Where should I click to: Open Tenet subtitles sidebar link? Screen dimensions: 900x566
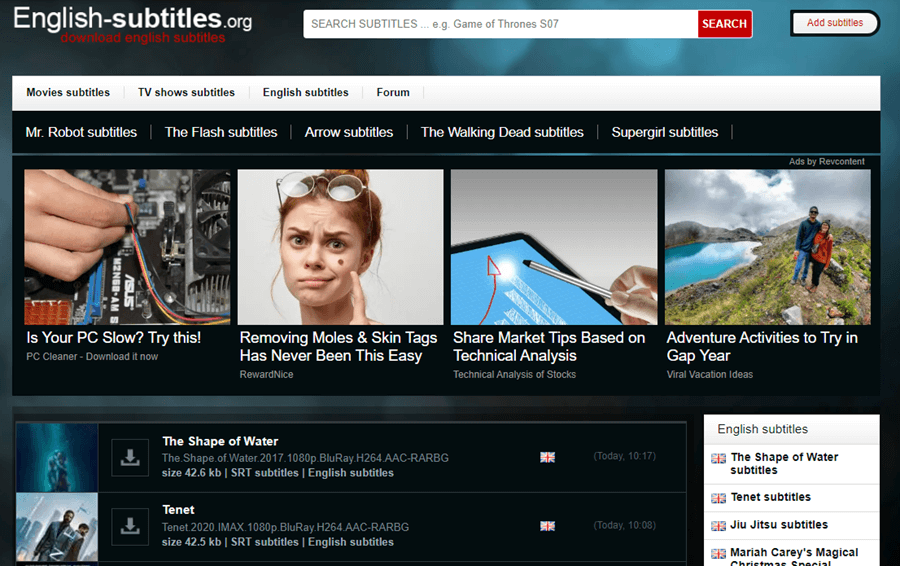coord(770,497)
